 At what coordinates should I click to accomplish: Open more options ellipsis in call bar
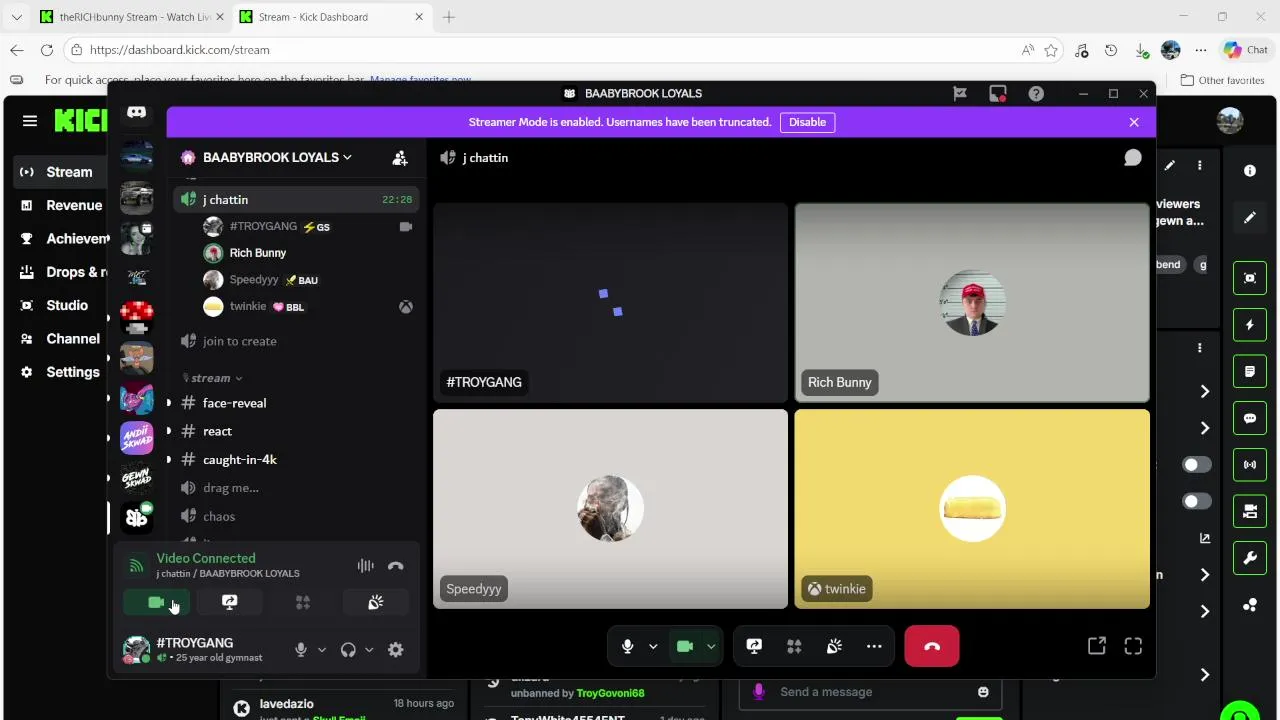coord(874,646)
